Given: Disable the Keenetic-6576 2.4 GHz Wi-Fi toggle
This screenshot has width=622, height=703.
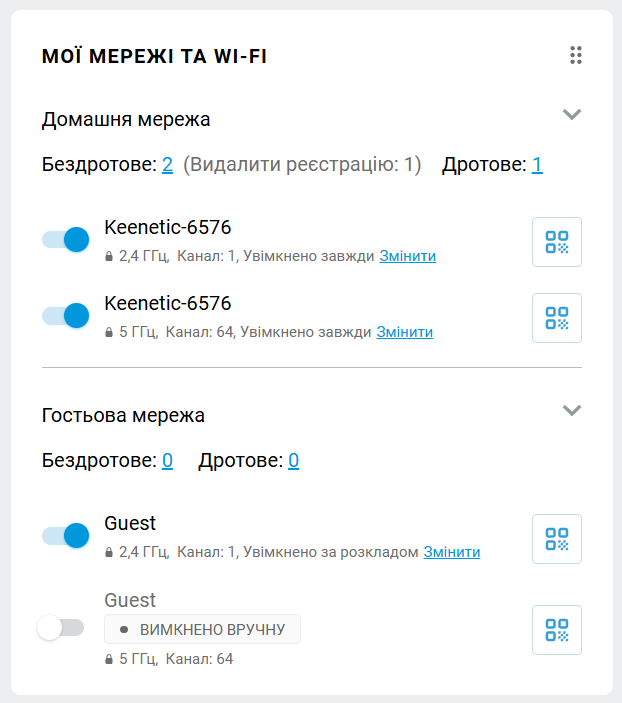Looking at the screenshot, I should pos(66,240).
